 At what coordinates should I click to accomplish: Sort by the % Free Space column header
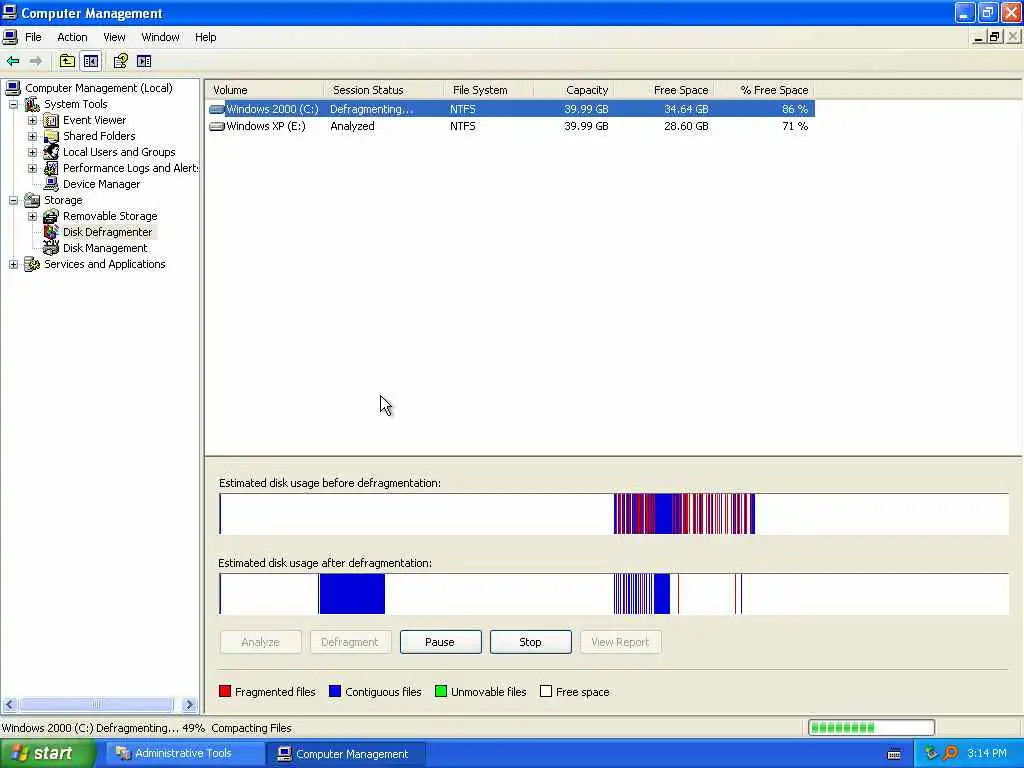point(764,90)
